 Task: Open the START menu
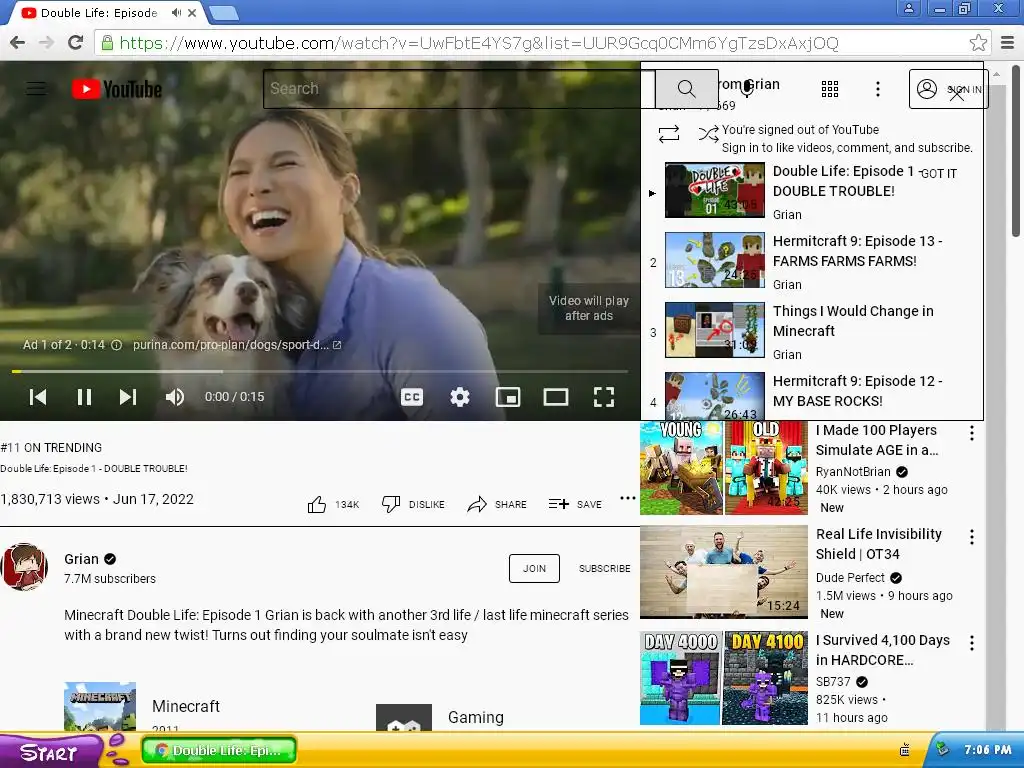tap(50, 751)
